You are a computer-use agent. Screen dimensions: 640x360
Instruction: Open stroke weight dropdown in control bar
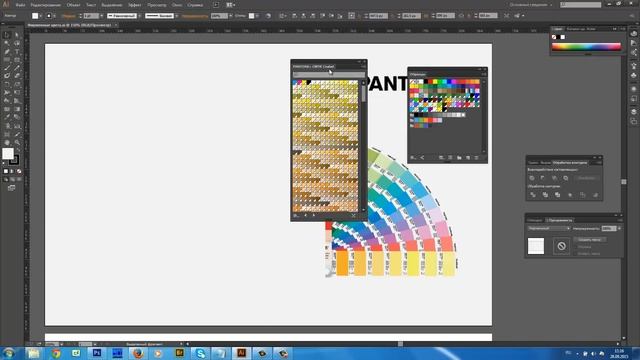(102, 16)
